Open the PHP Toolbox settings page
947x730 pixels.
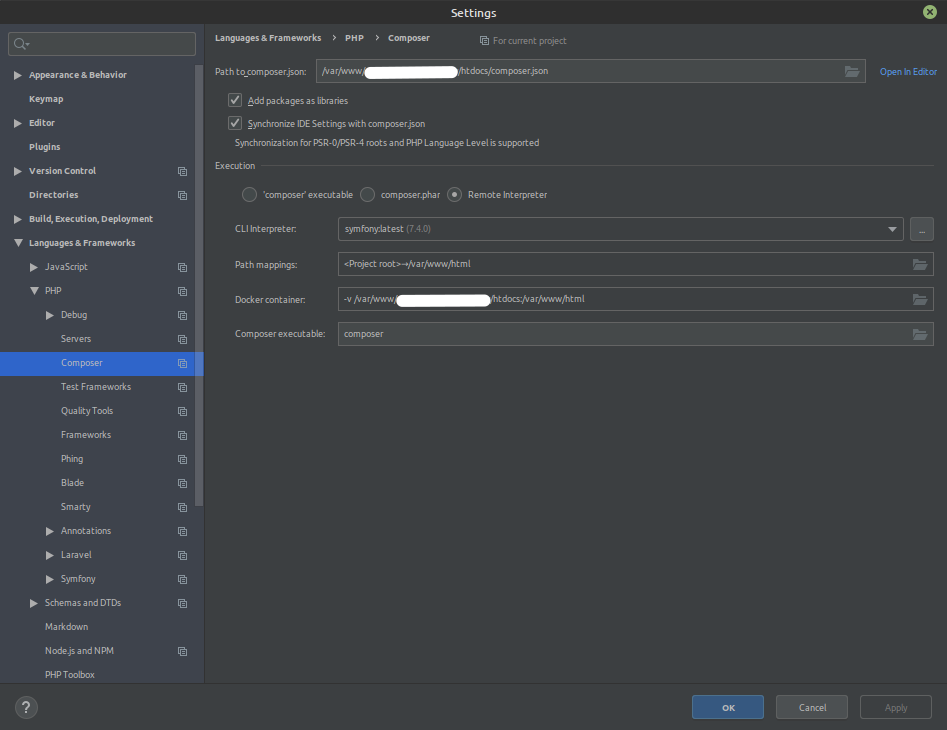(69, 674)
